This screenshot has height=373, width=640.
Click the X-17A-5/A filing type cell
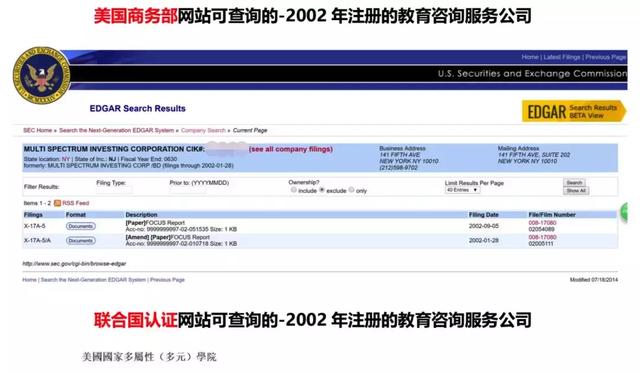coord(37,240)
